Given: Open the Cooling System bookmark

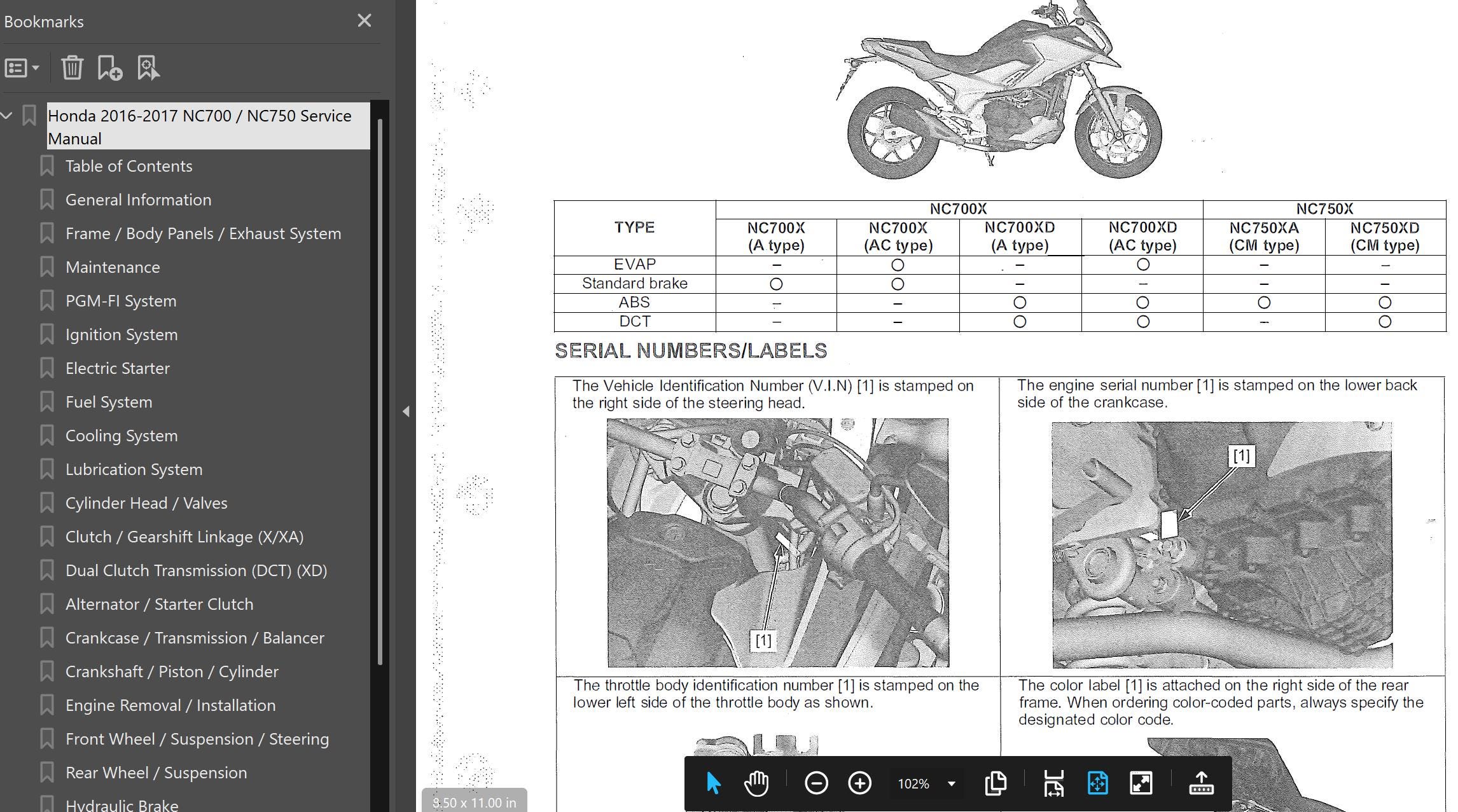Looking at the screenshot, I should pos(121,436).
